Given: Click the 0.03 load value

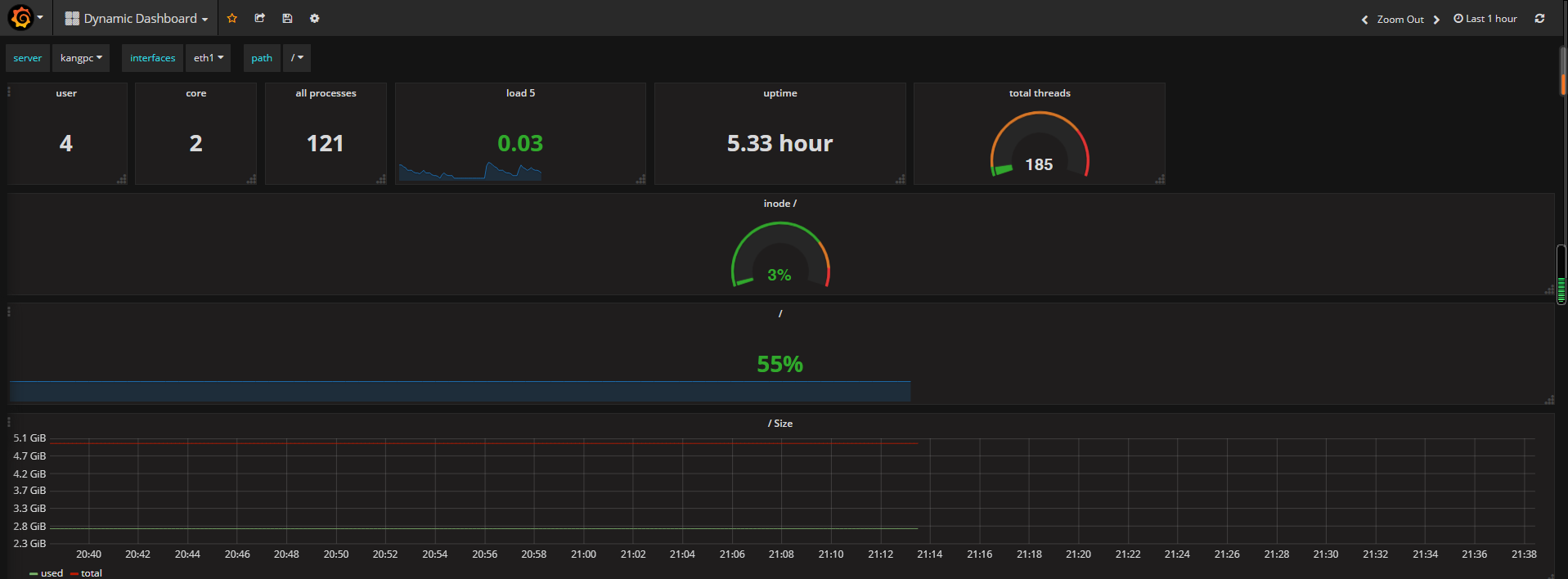Looking at the screenshot, I should point(520,144).
